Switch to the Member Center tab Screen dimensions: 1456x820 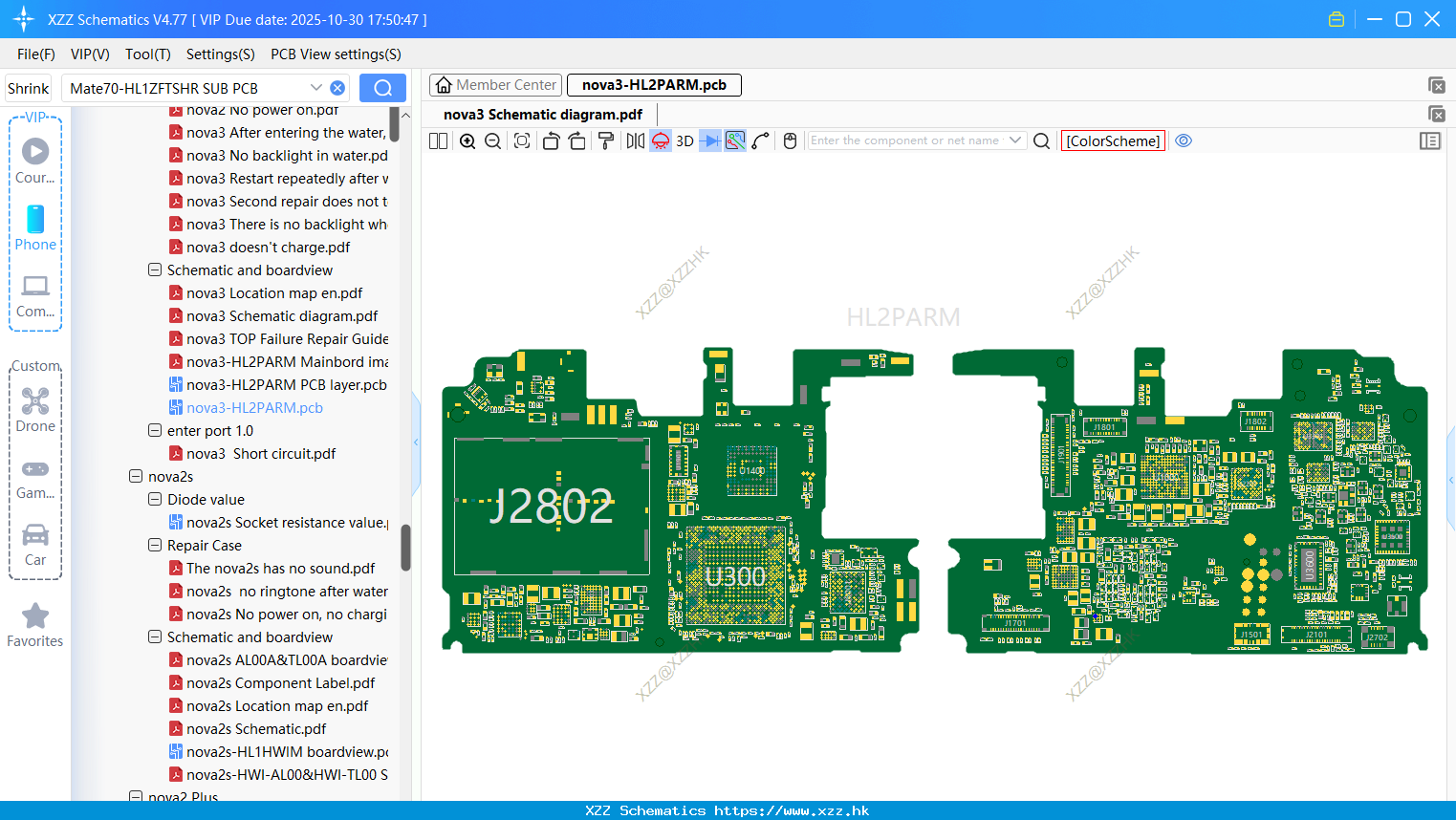pyautogui.click(x=495, y=85)
